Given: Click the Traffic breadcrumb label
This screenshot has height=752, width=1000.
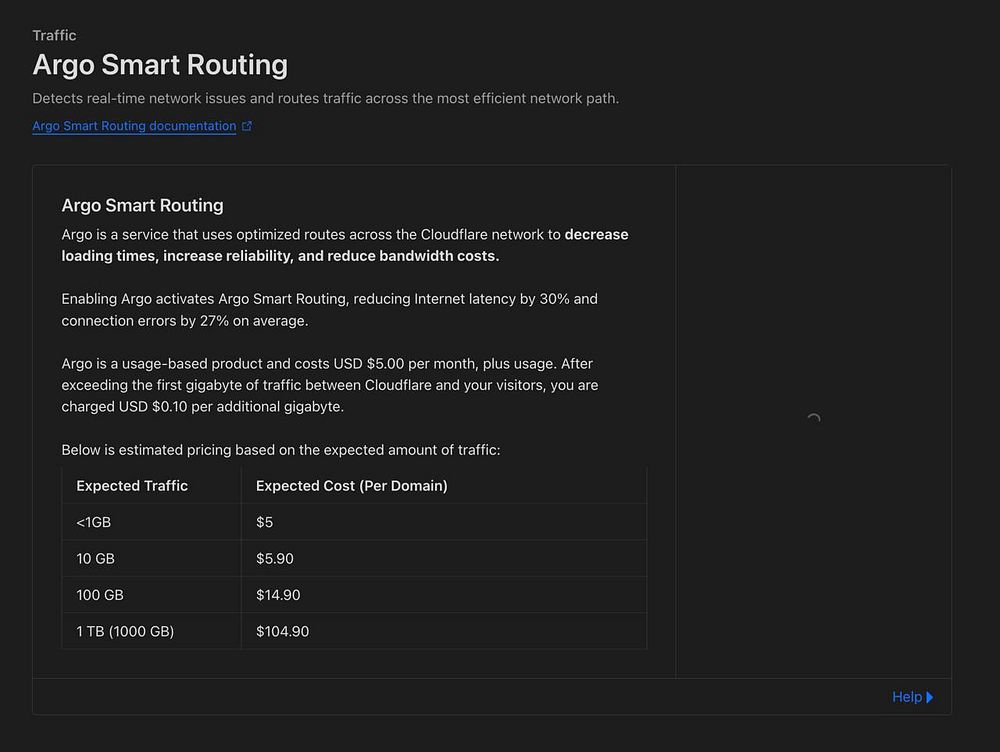Looking at the screenshot, I should (54, 35).
